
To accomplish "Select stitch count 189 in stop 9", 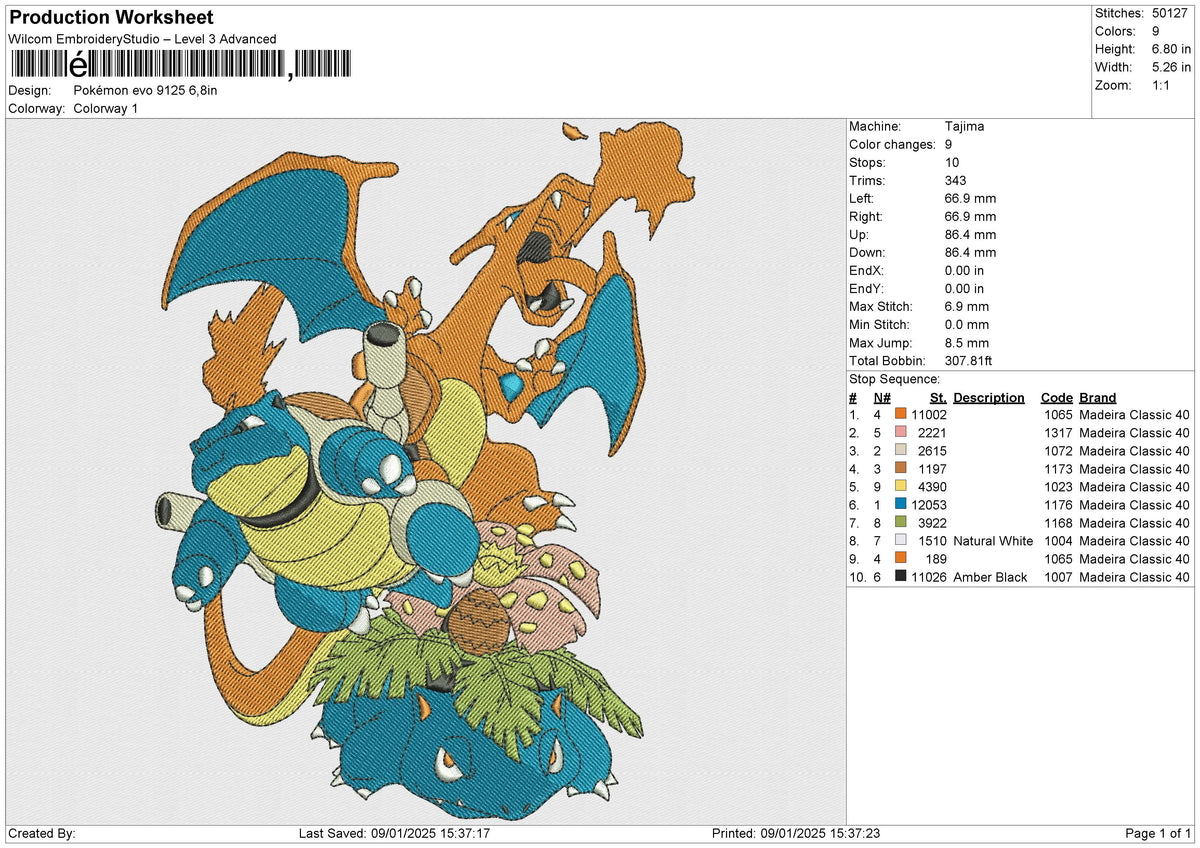I will pos(936,559).
